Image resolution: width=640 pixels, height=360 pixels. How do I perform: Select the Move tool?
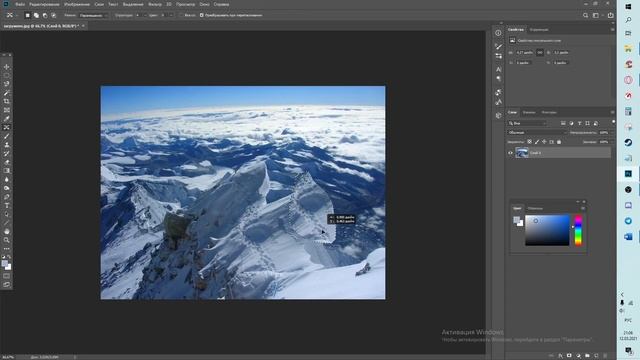7,67
